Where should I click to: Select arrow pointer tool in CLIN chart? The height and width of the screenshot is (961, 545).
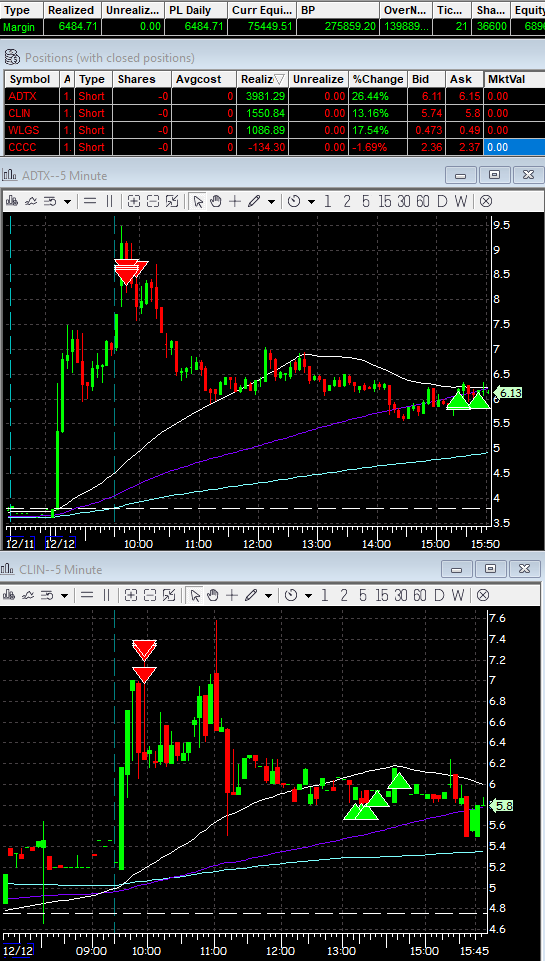pyautogui.click(x=195, y=594)
